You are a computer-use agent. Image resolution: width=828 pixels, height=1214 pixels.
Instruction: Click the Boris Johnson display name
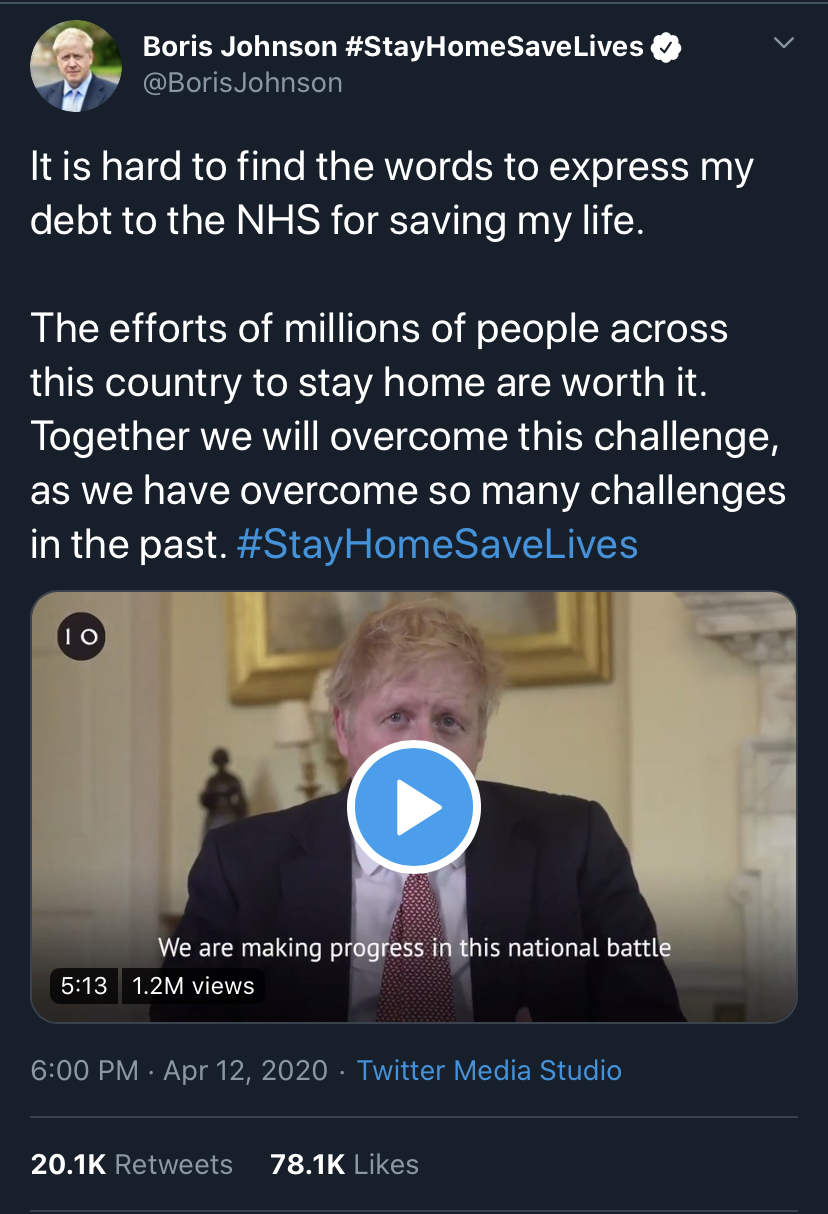coord(240,46)
